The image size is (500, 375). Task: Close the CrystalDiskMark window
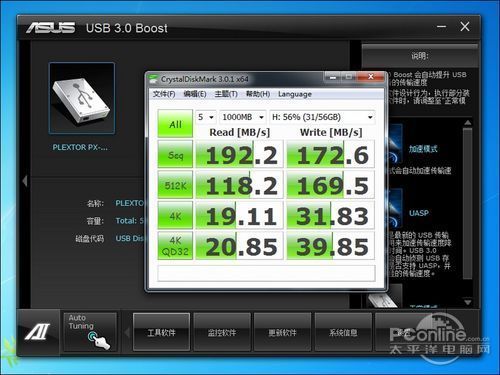tap(370, 77)
